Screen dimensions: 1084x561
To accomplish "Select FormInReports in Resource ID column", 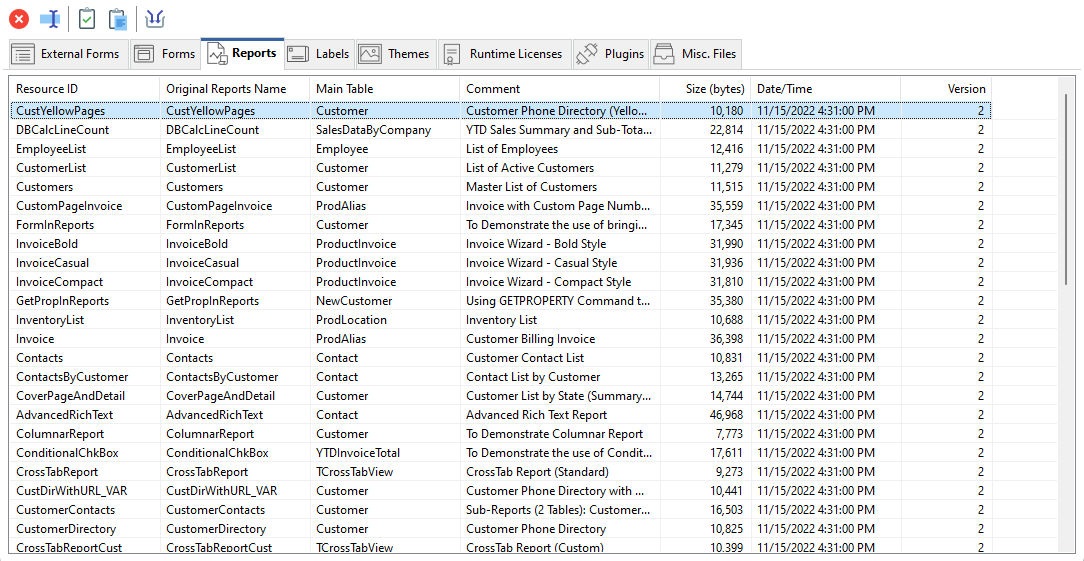I will tap(55, 225).
